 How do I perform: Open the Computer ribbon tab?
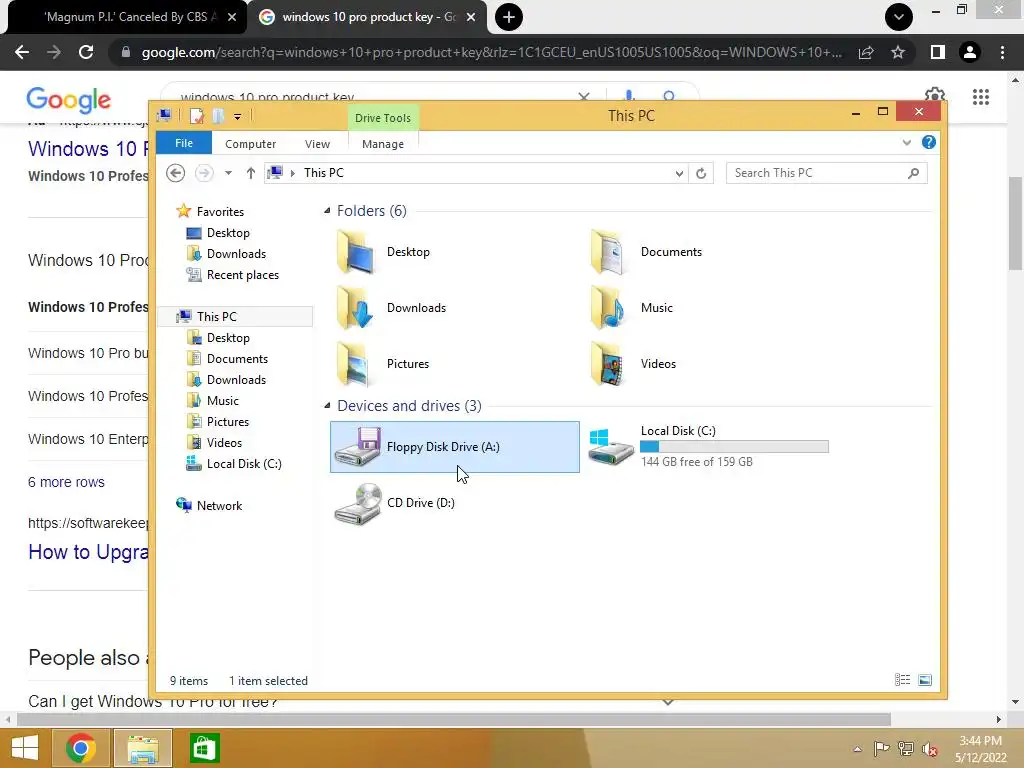pyautogui.click(x=250, y=144)
